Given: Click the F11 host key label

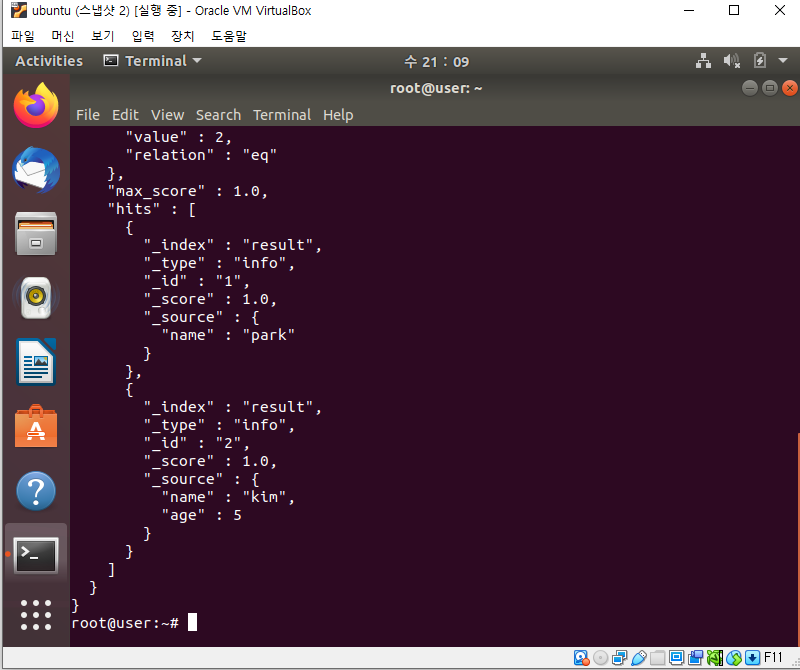Looking at the screenshot, I should point(773,657).
